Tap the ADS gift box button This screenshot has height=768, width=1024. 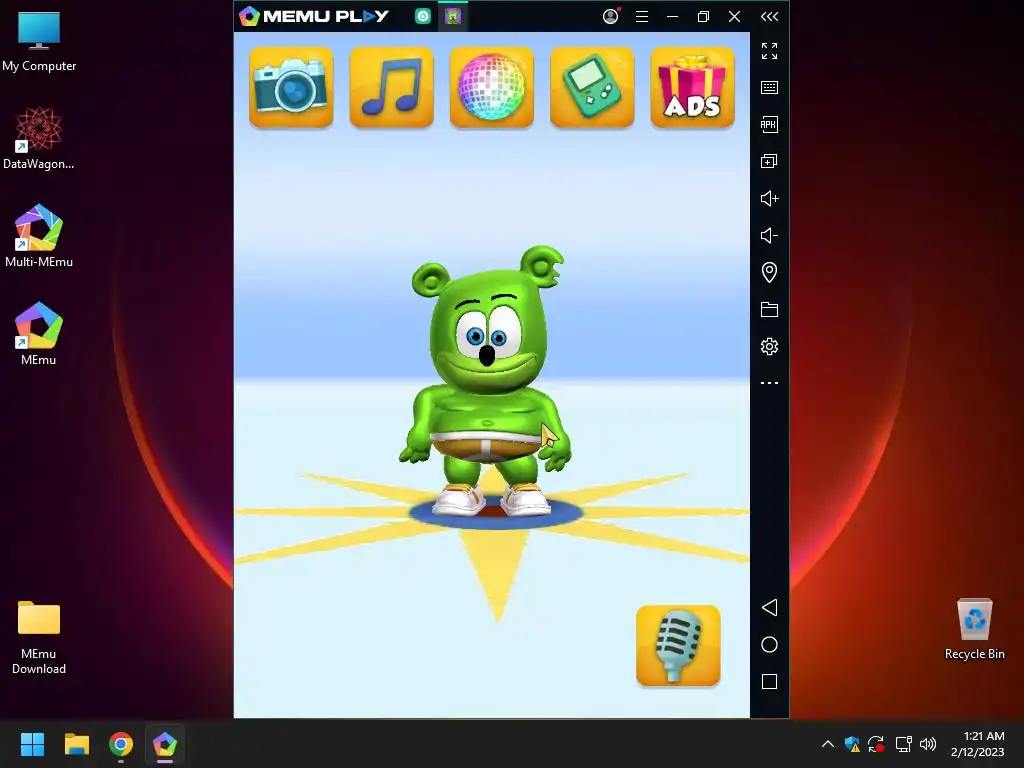692,87
